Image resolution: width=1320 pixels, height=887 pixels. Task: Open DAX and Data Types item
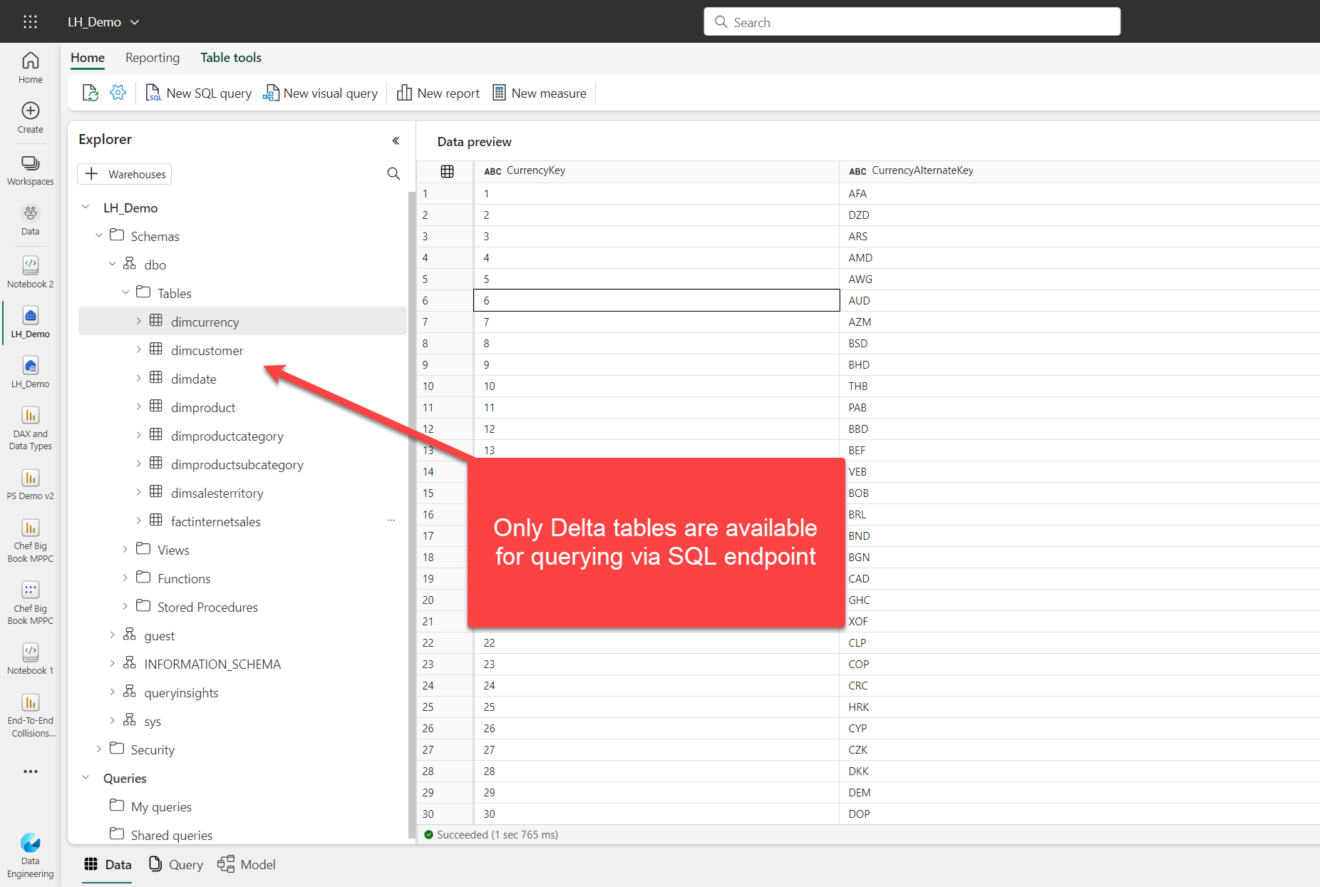tap(30, 427)
